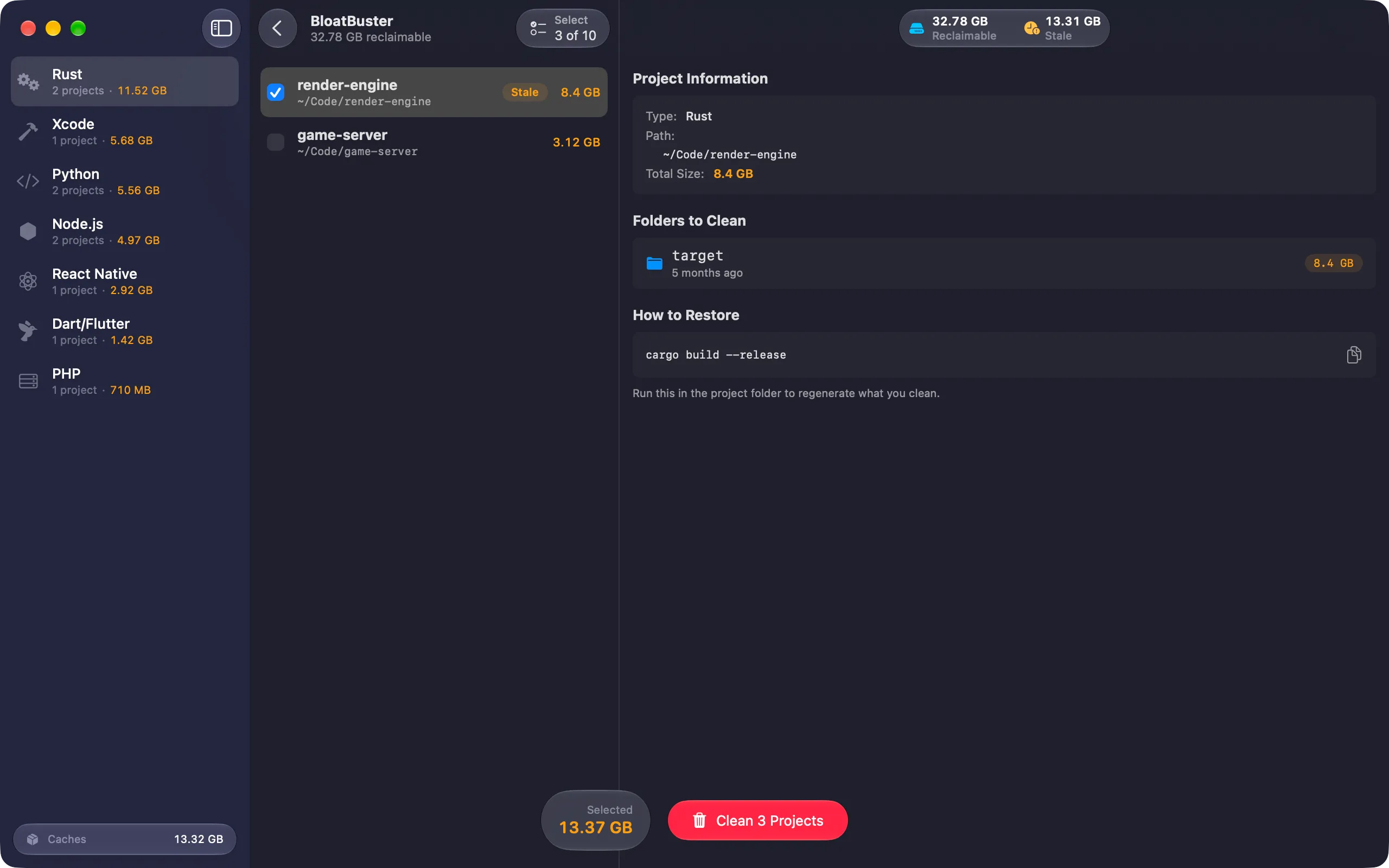This screenshot has width=1389, height=868.
Task: Click the BloatBuster title
Action: click(x=352, y=21)
